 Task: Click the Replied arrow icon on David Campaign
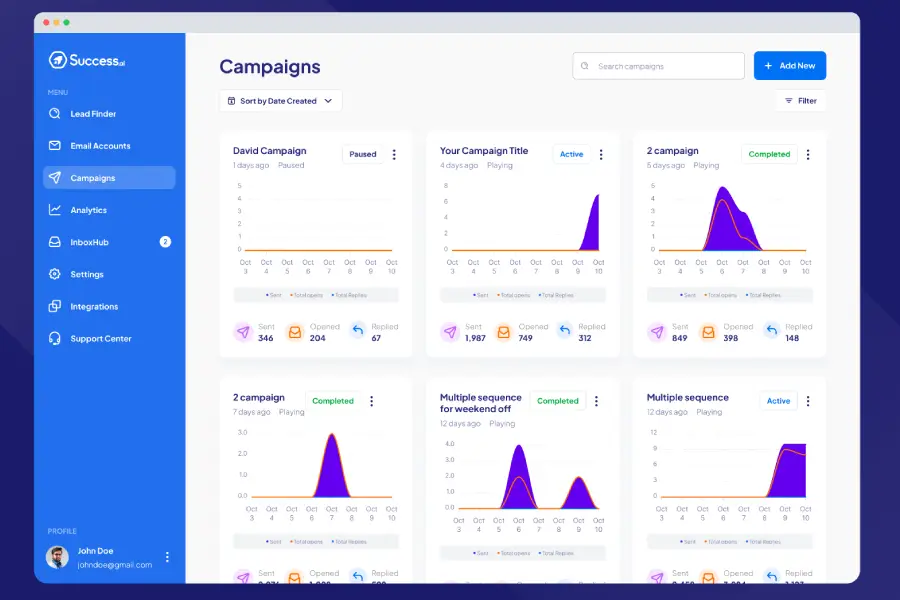[358, 331]
